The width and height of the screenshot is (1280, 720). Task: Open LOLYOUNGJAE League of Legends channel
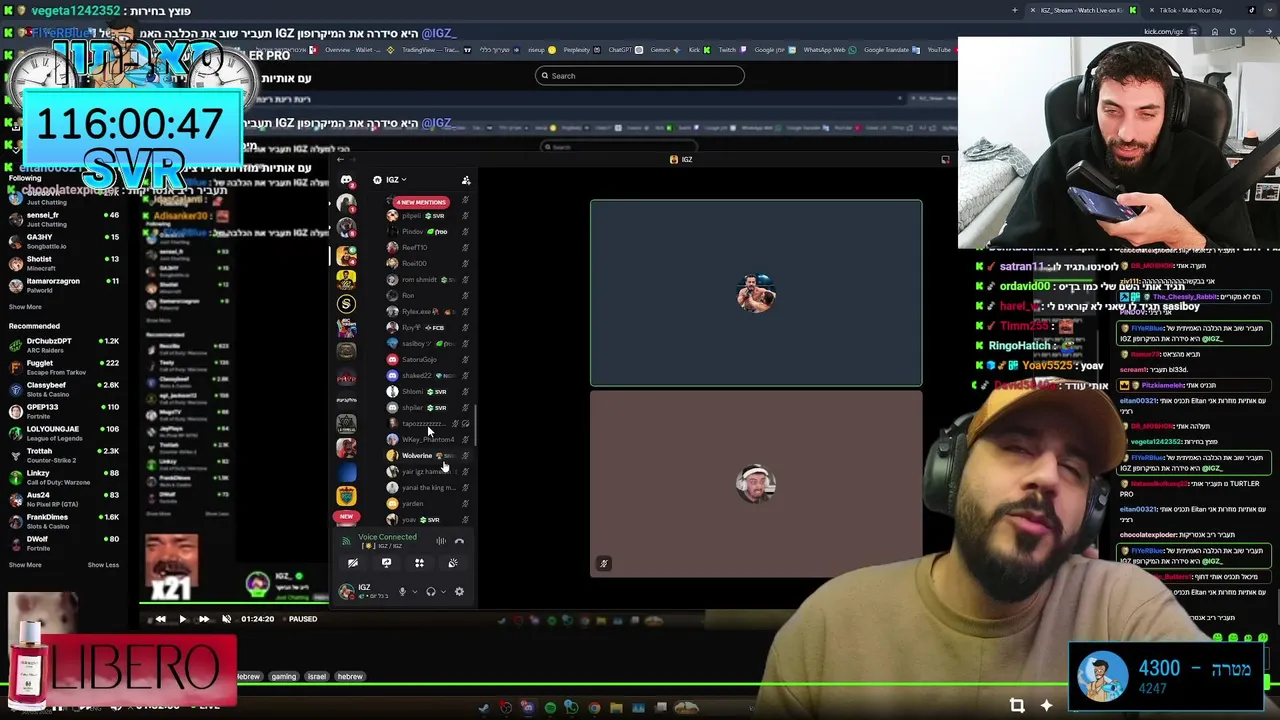coord(64,433)
